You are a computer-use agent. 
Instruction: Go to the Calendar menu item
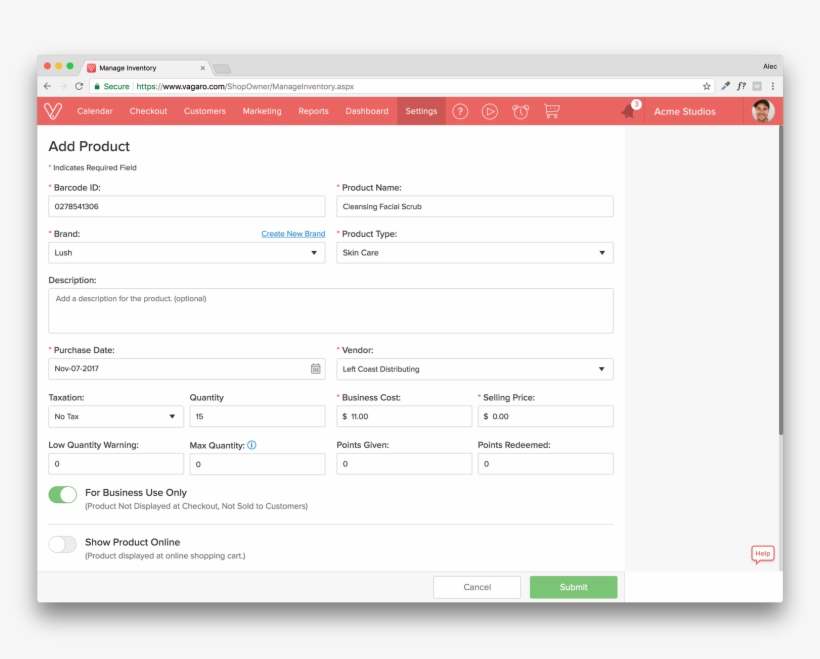pos(95,111)
